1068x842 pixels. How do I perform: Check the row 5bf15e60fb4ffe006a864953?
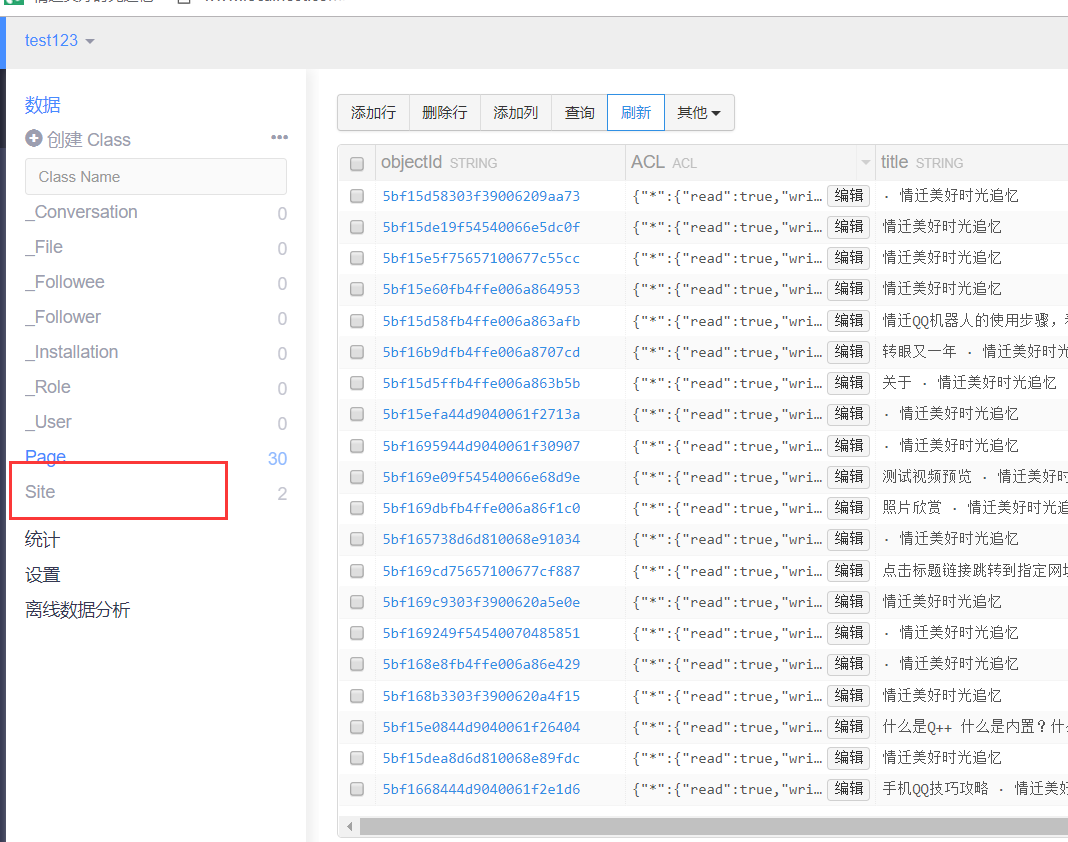click(x=357, y=289)
